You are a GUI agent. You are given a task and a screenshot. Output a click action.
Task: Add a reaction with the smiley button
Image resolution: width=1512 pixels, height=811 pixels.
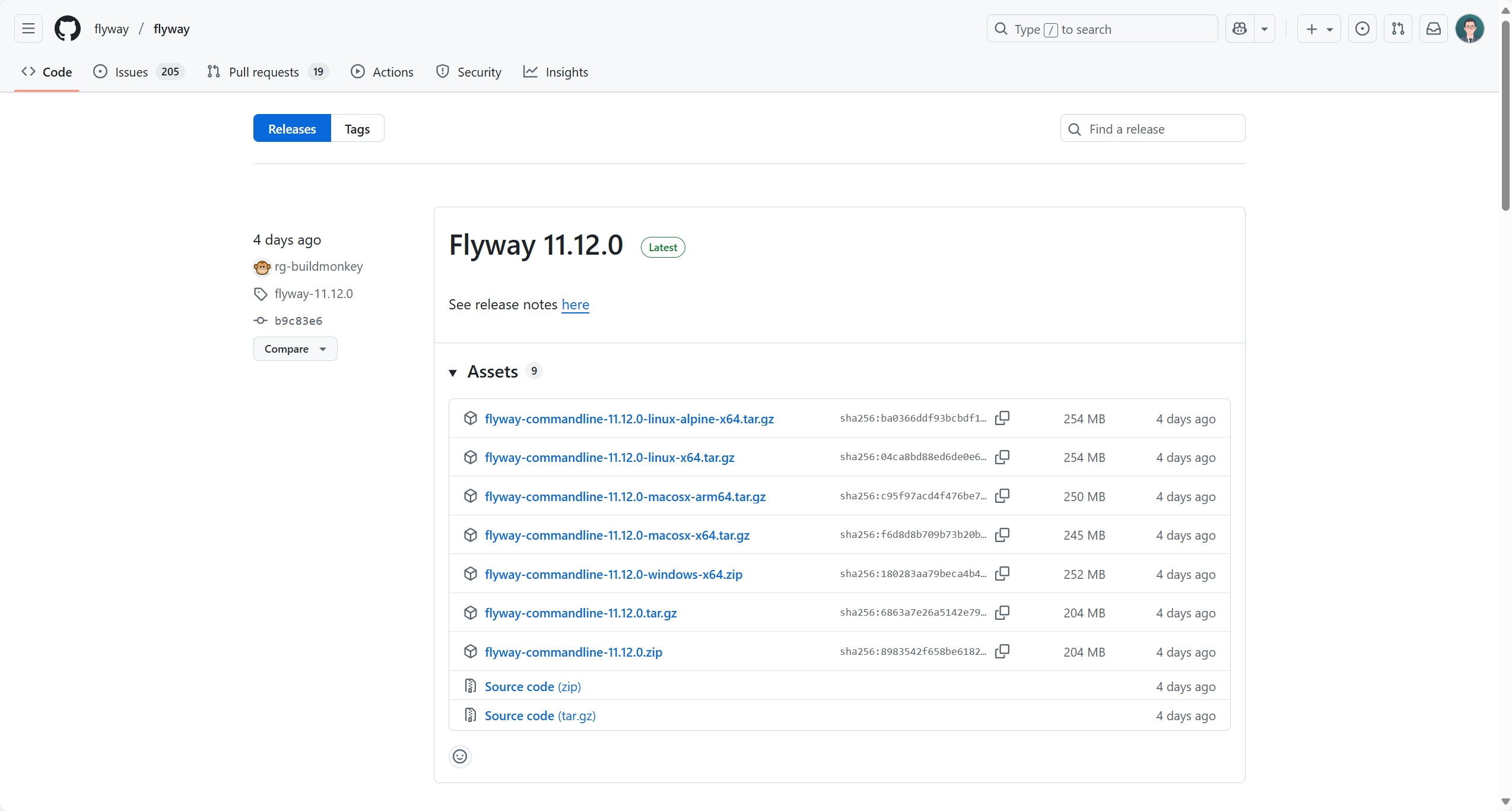coord(460,756)
